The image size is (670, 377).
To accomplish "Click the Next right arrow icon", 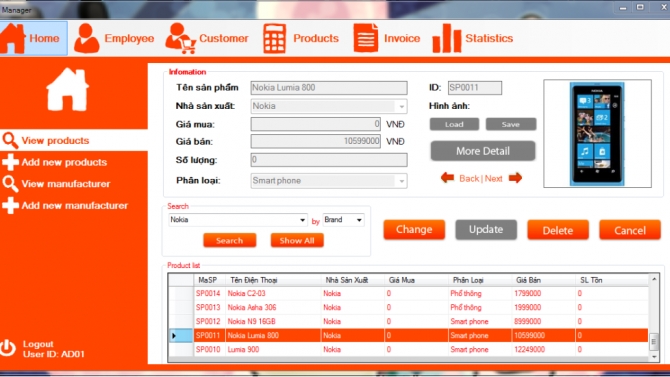I will pyautogui.click(x=515, y=177).
